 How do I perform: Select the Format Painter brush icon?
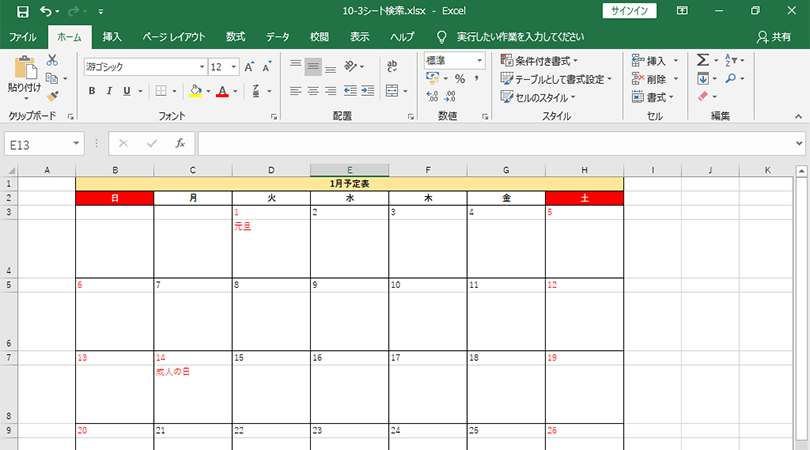coord(51,96)
